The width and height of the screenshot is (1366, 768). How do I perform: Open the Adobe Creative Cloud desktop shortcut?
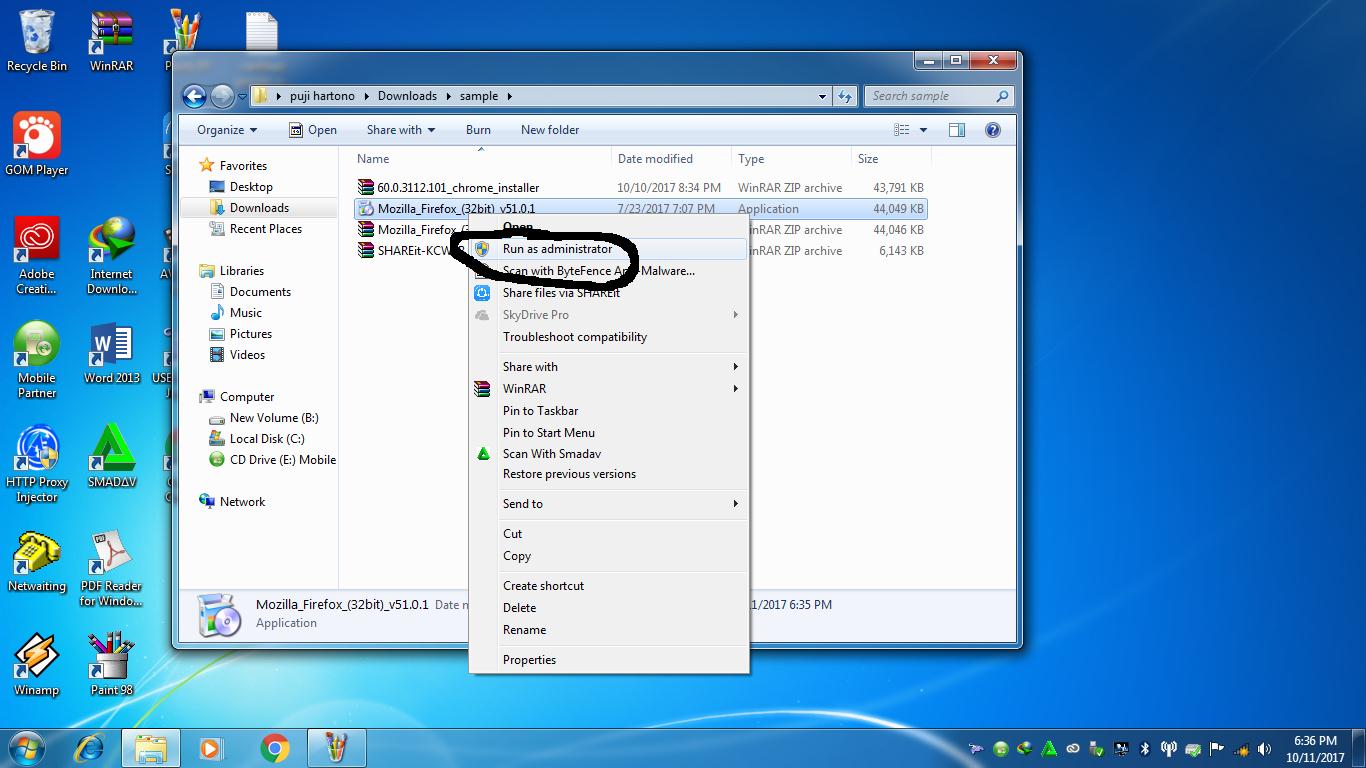[x=37, y=256]
